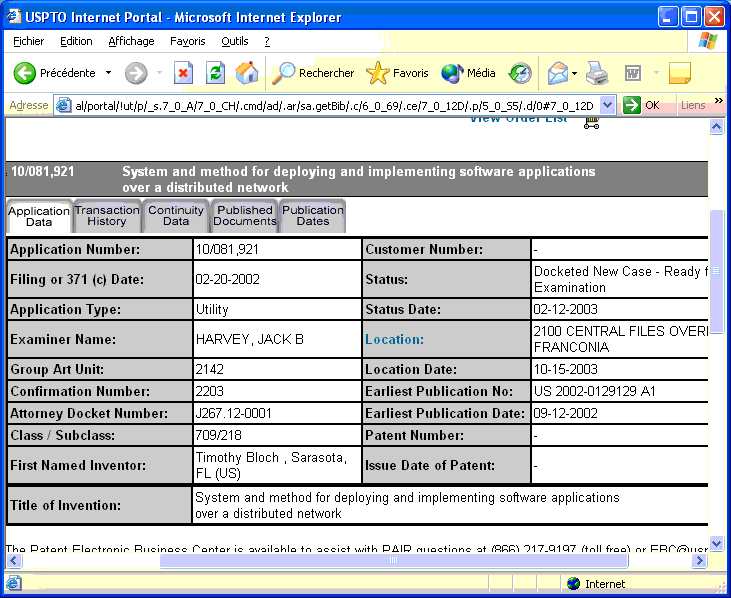This screenshot has height=598, width=731.
Task: Go back with the Précédente button
Action: click(x=55, y=73)
